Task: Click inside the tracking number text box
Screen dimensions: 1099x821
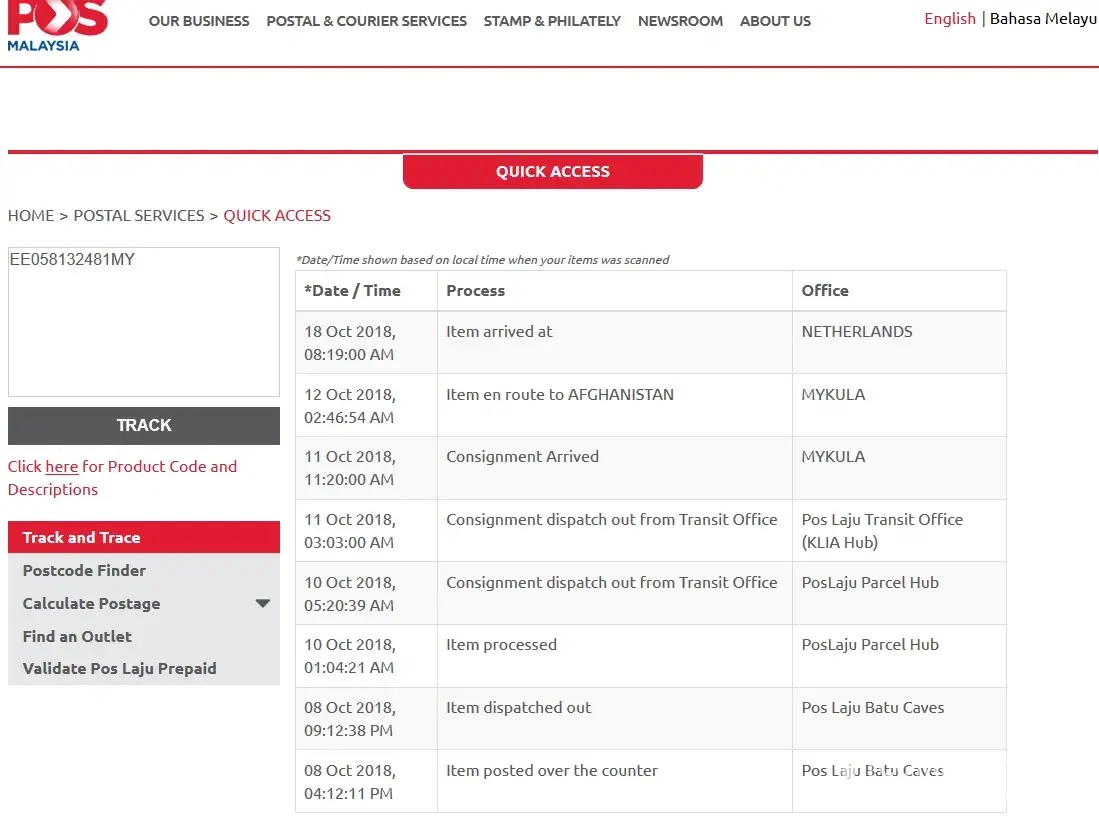Action: (143, 322)
